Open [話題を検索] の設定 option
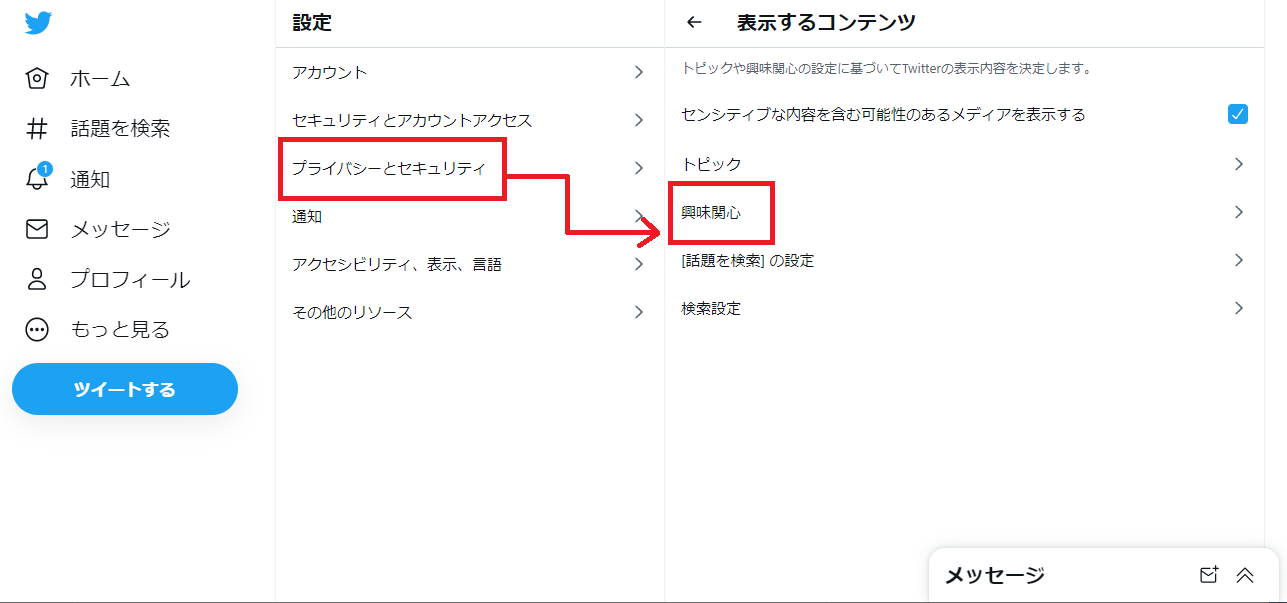This screenshot has width=1287, height=603. tap(964, 260)
